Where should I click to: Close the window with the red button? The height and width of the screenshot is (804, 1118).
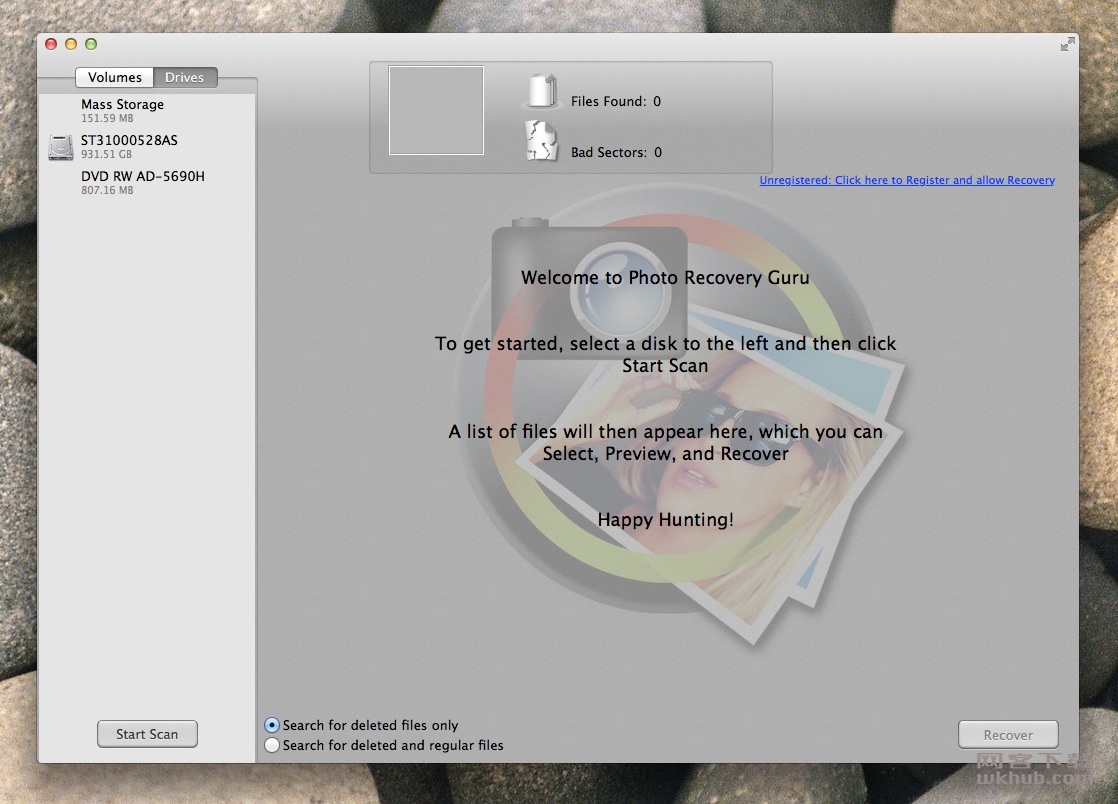51,44
